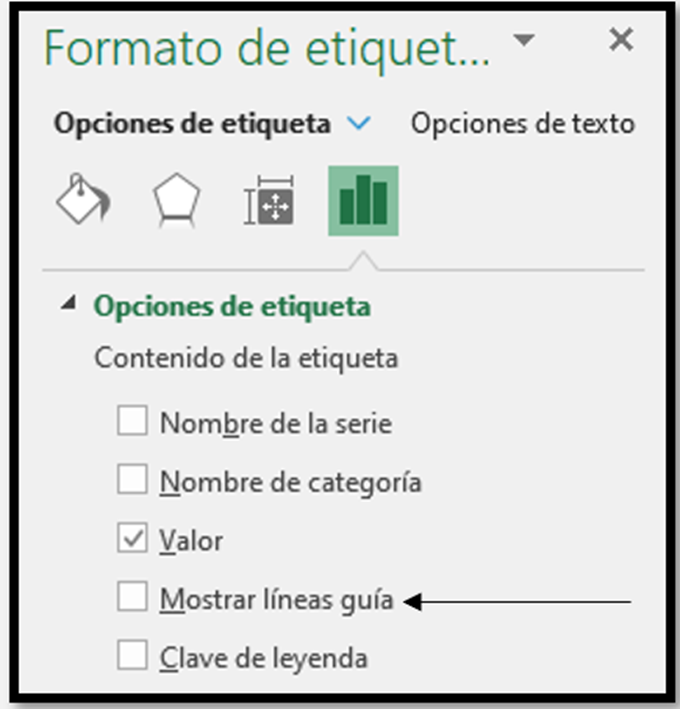The height and width of the screenshot is (709, 680).
Task: Select the bold Opciones de etiqueta tab
Action: [193, 124]
